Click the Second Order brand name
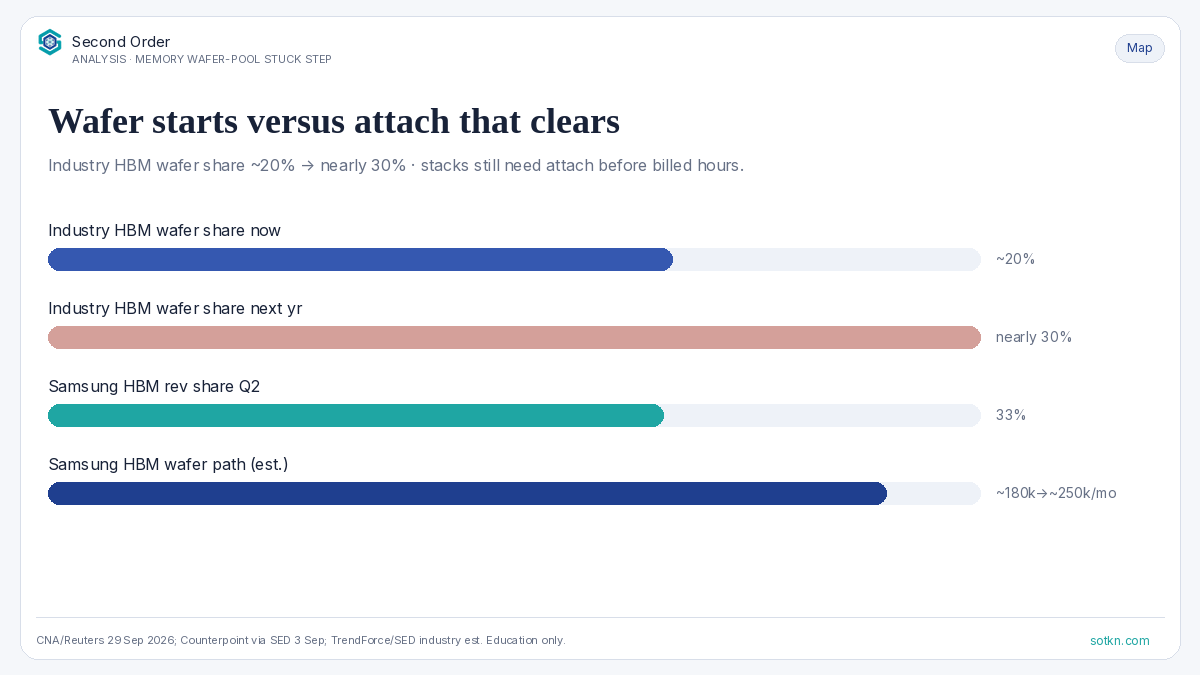Image resolution: width=1200 pixels, height=675 pixels. [121, 42]
